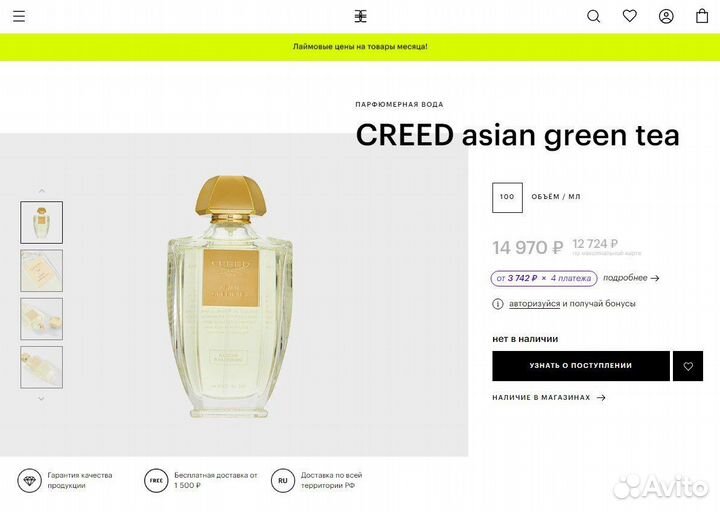Viewport: 720px width, 512px height.
Task: Click the installment payment badge от 3 742 ₽
Action: pyautogui.click(x=544, y=278)
